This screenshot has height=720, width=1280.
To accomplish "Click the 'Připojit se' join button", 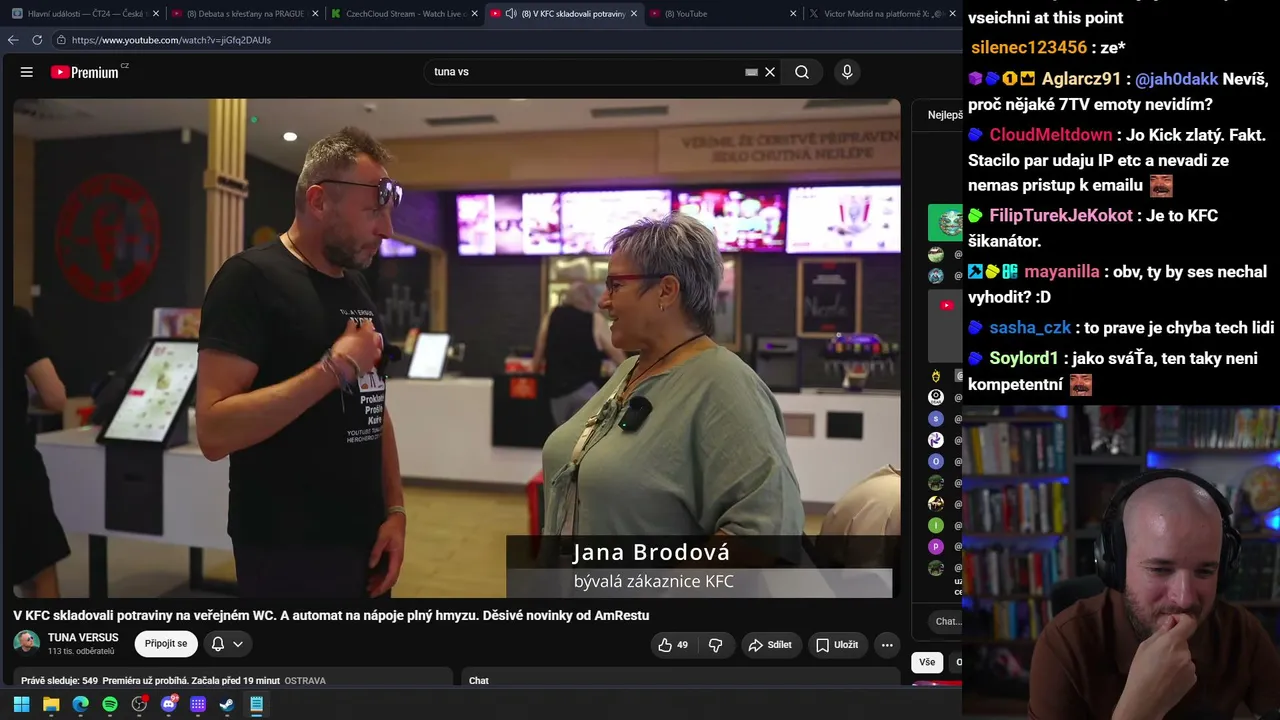I will [166, 644].
